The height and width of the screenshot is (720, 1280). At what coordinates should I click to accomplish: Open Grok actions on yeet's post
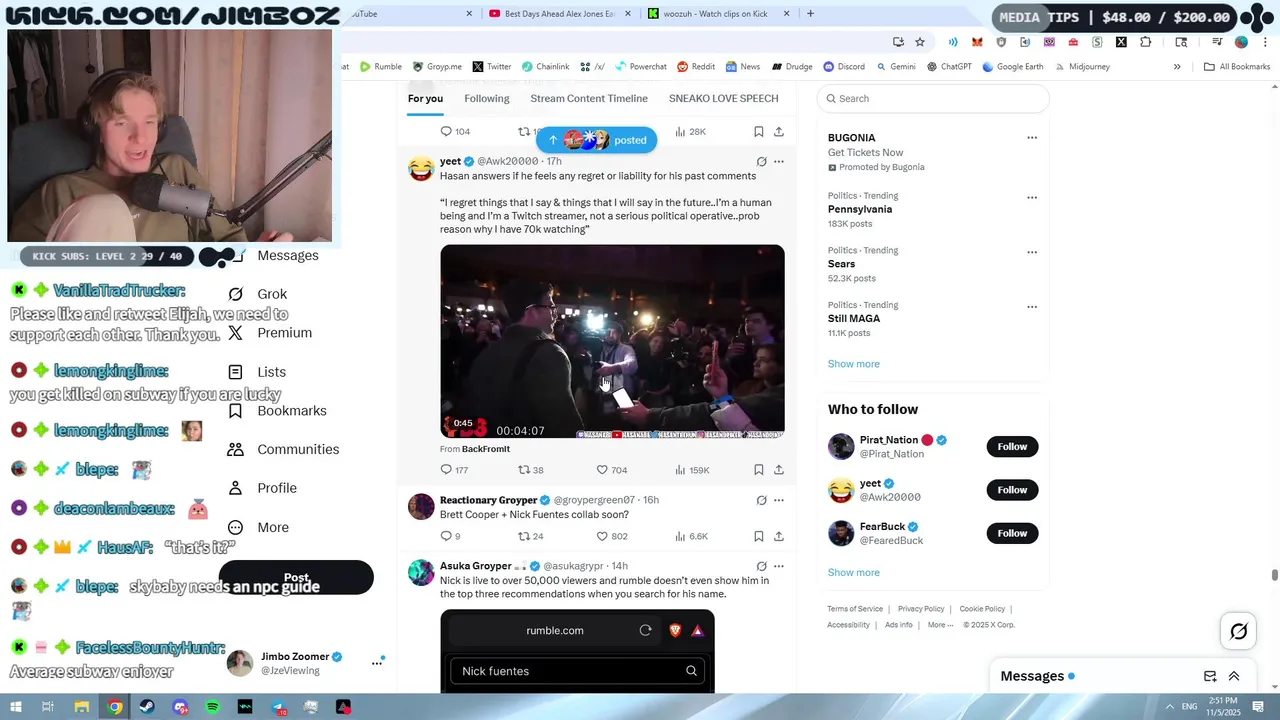pyautogui.click(x=761, y=161)
